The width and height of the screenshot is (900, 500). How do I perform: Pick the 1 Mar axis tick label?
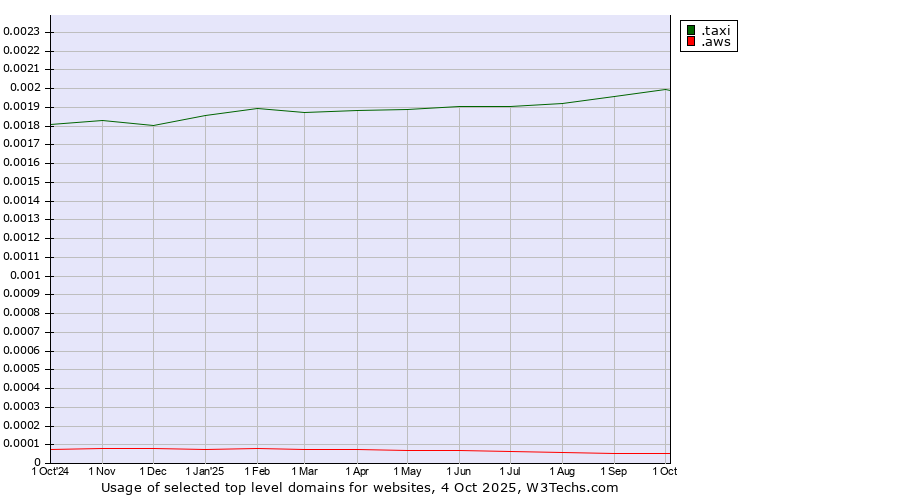pos(304,471)
